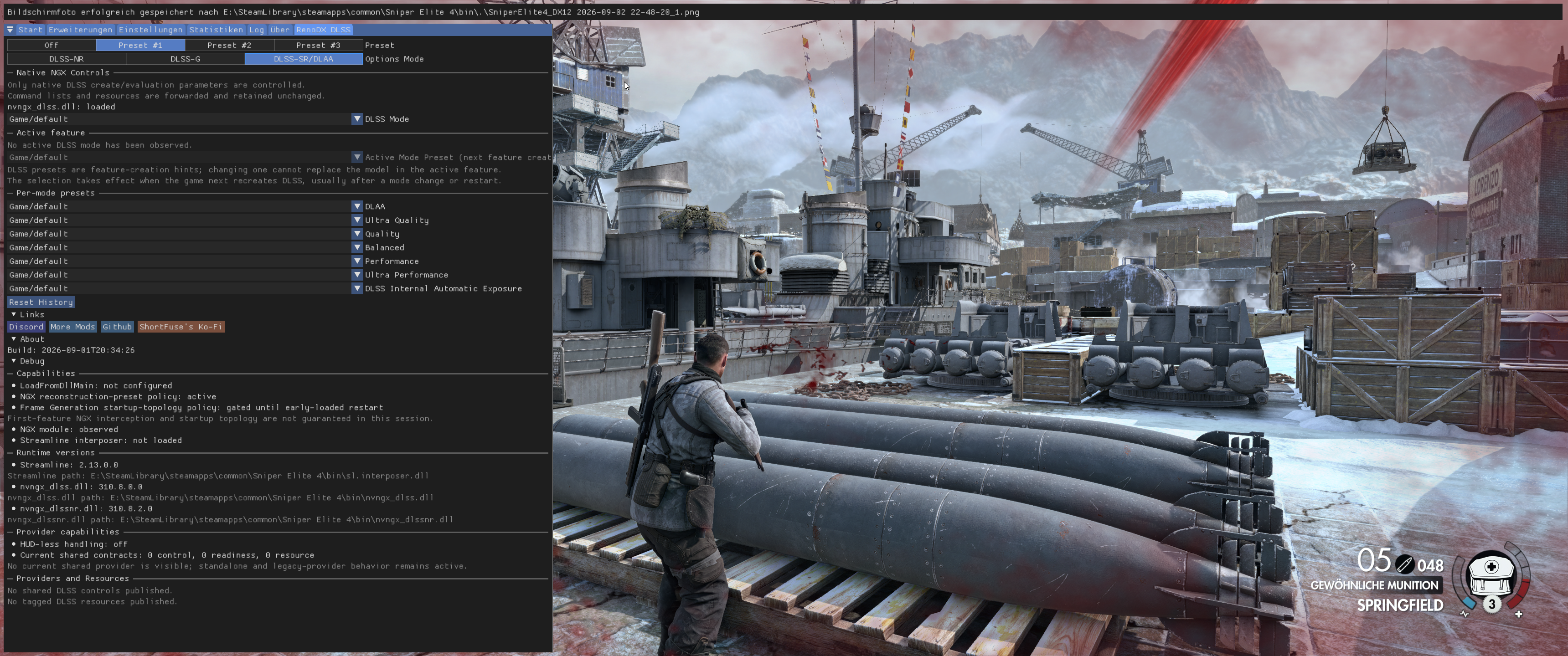Switch options mode to DLSS-SR/DLAA
This screenshot has height=656, width=1568.
(303, 59)
